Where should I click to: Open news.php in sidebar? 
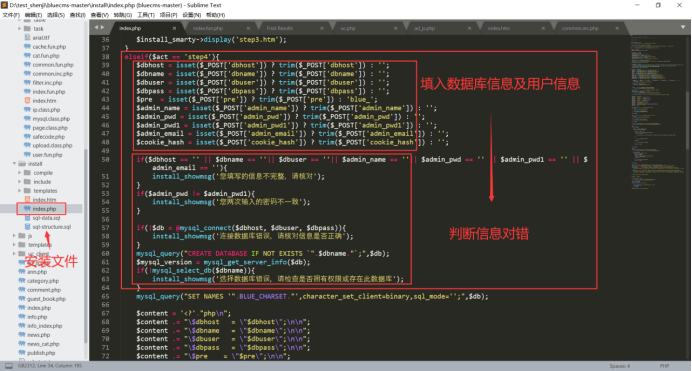click(38, 335)
